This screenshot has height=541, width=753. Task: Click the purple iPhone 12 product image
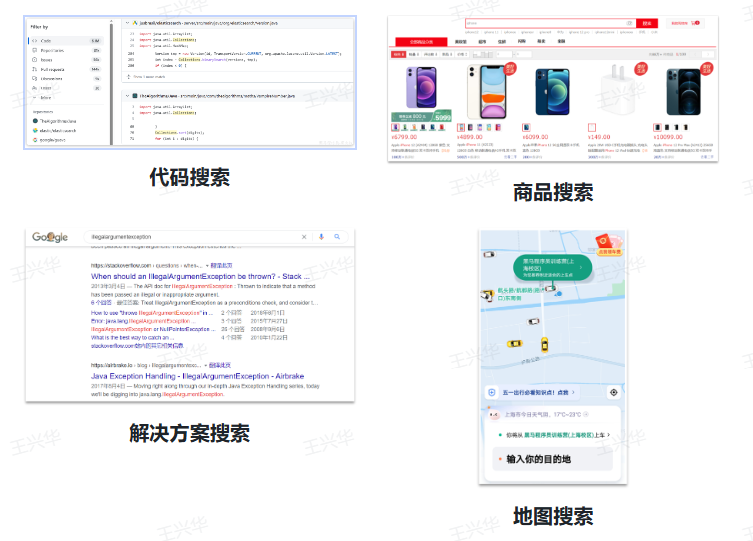[420, 87]
